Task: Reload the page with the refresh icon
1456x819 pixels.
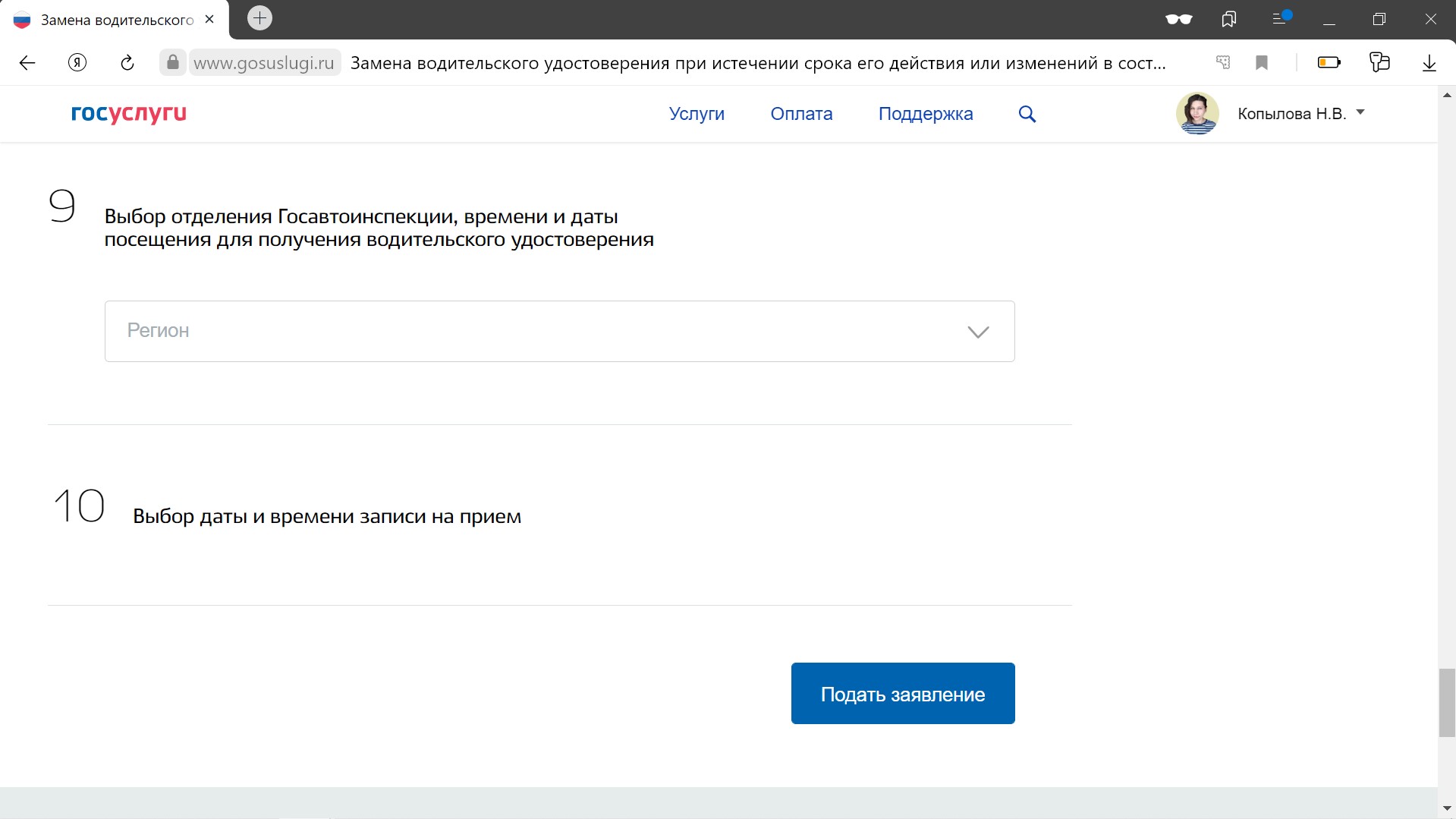Action: 127,63
